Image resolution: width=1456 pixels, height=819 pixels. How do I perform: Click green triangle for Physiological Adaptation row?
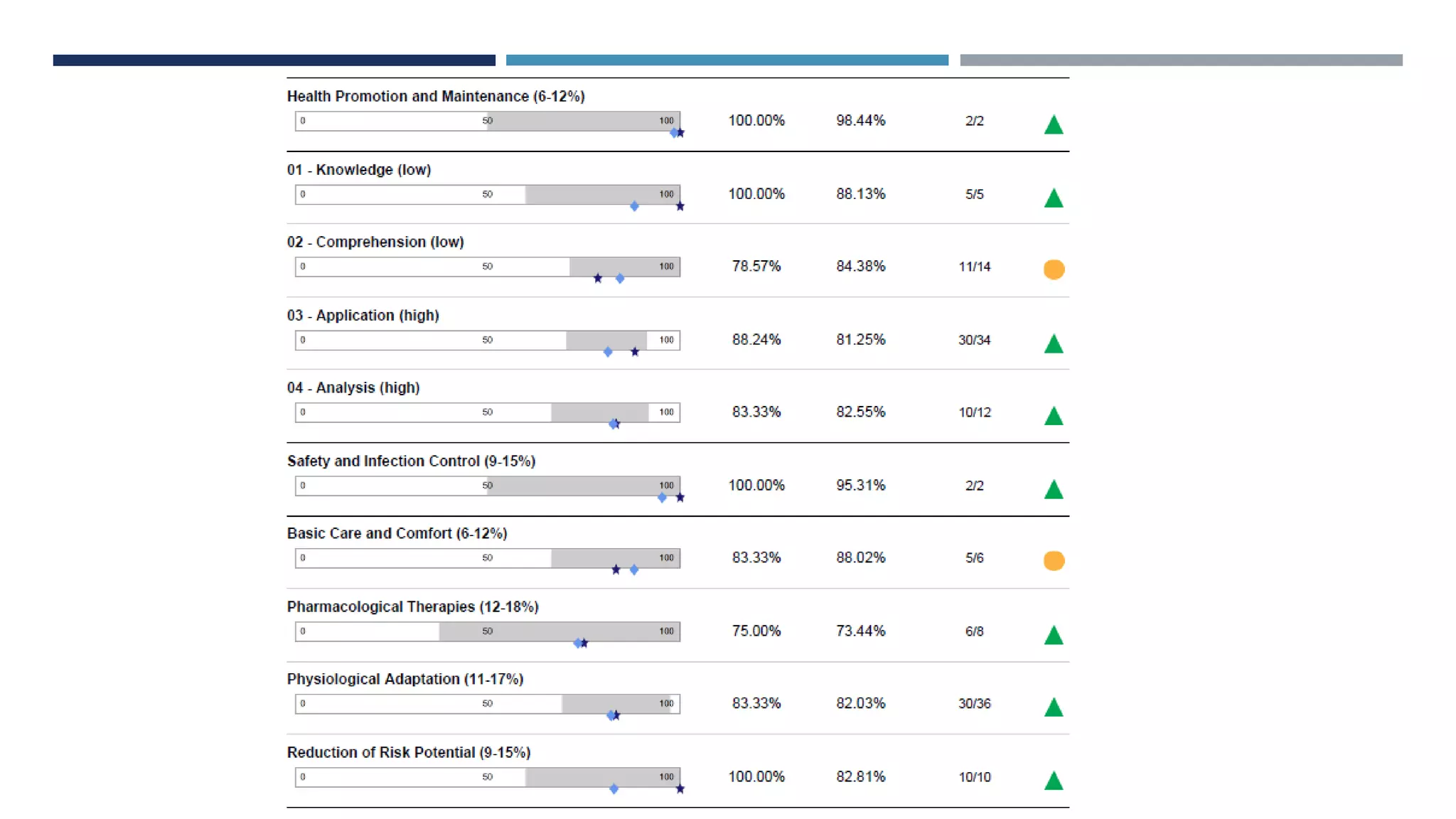click(1054, 708)
